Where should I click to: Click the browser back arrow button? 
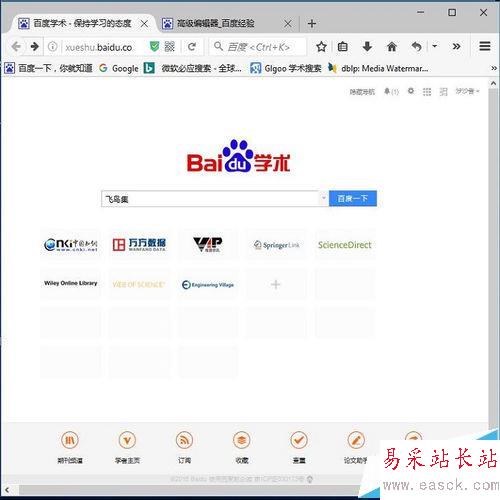[x=16, y=47]
